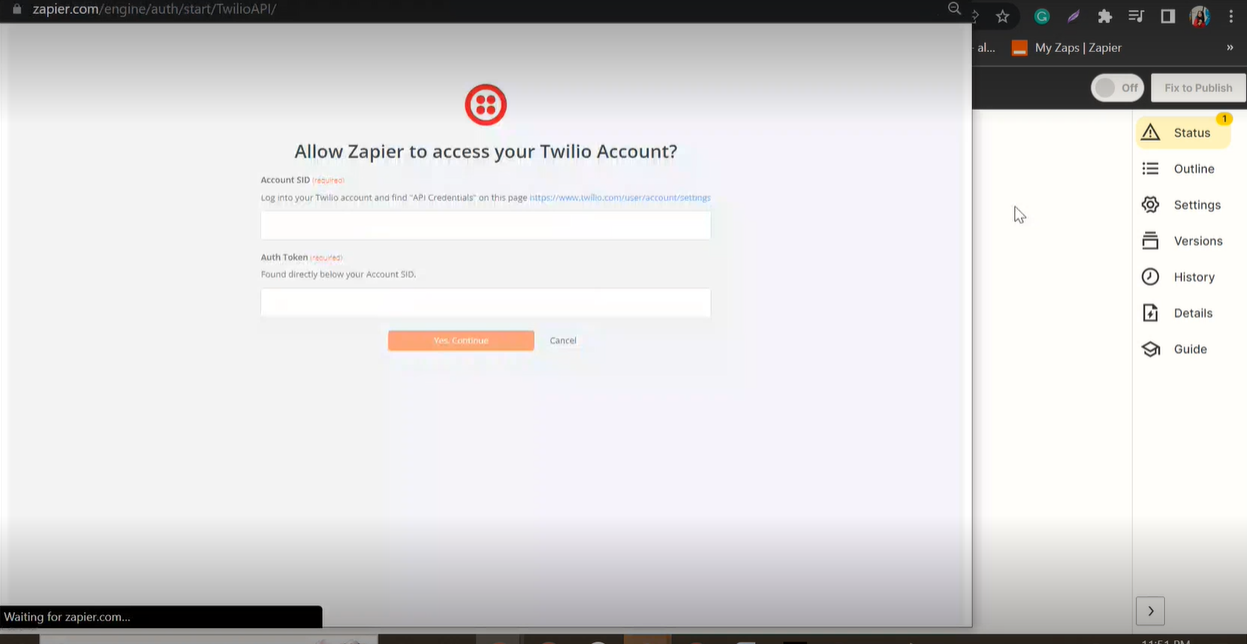The width and height of the screenshot is (1247, 644).
Task: Click the Cancel link
Action: pyautogui.click(x=563, y=341)
